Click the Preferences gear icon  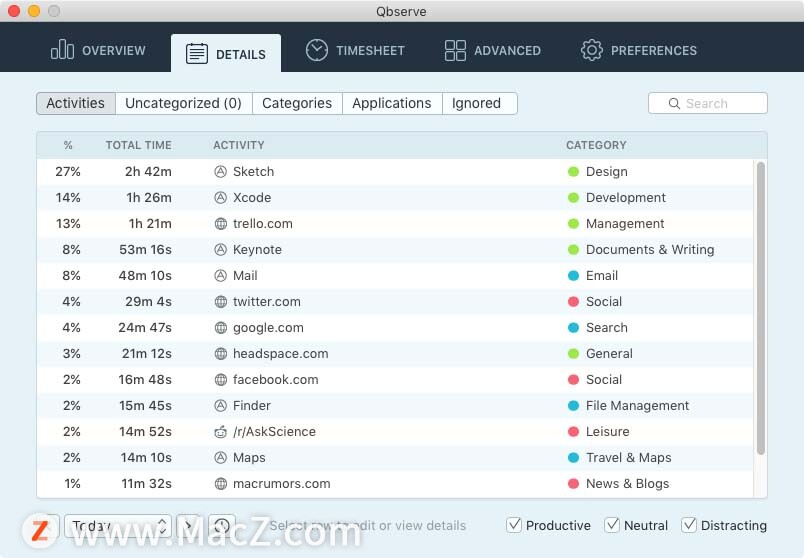[592, 50]
